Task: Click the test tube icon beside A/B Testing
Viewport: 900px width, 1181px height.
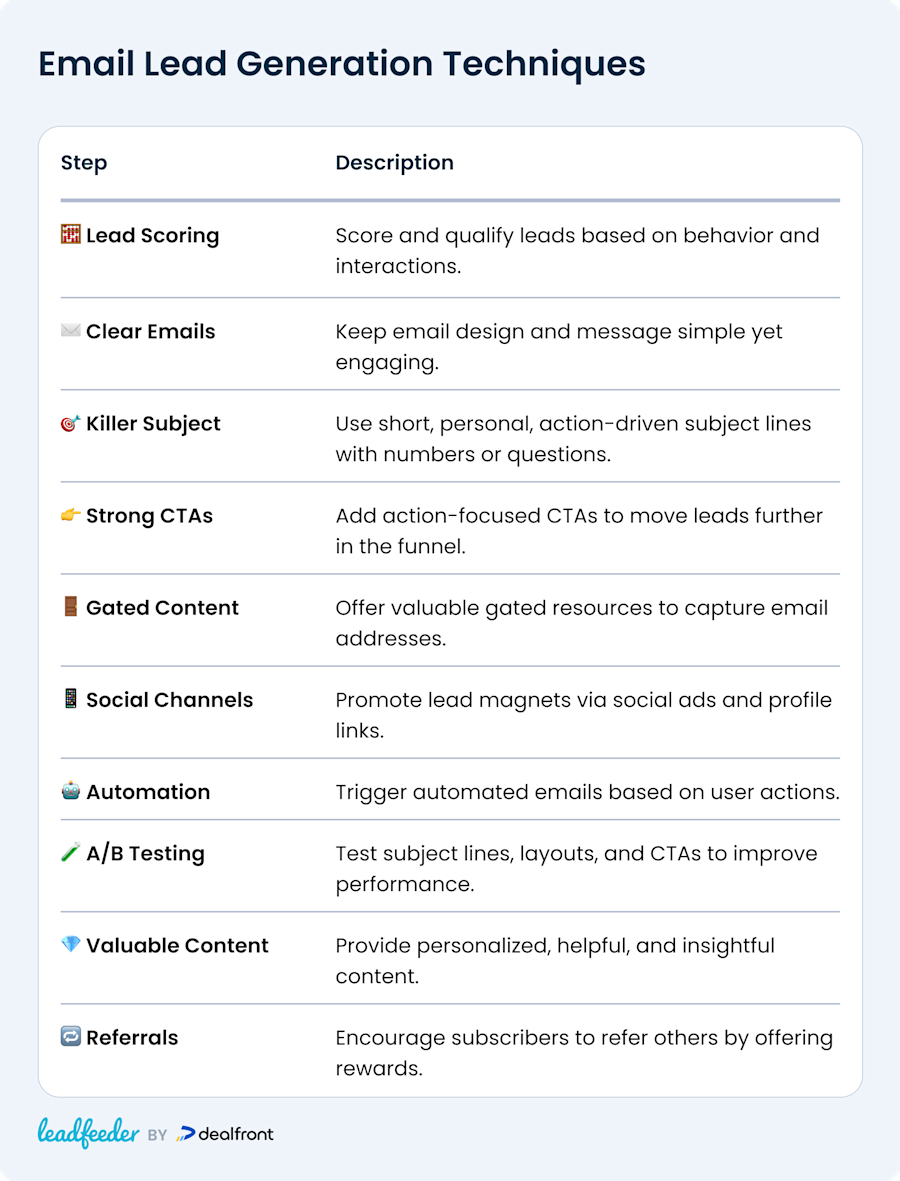Action: [71, 853]
